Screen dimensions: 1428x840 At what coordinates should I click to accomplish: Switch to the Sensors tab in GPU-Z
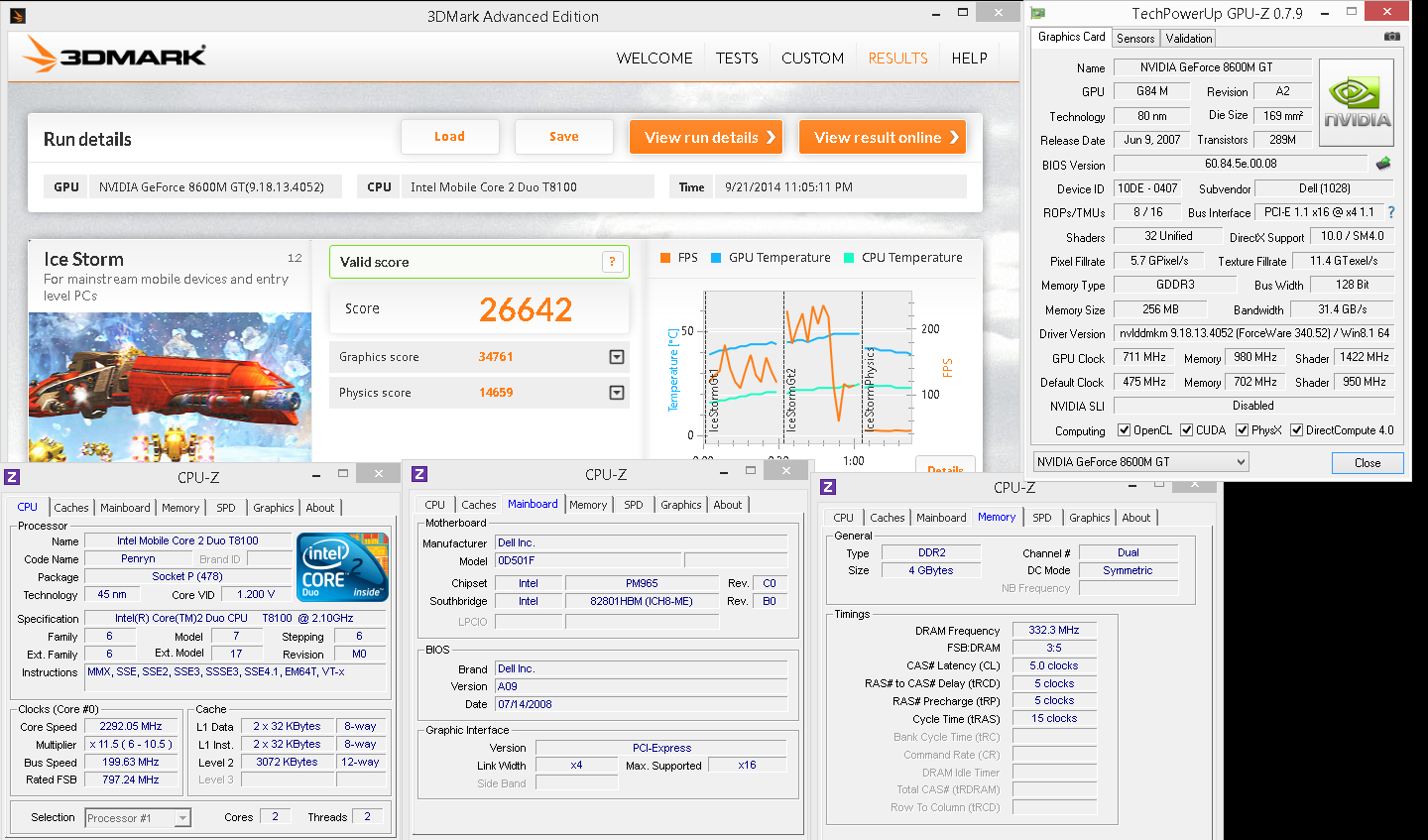pos(1135,39)
